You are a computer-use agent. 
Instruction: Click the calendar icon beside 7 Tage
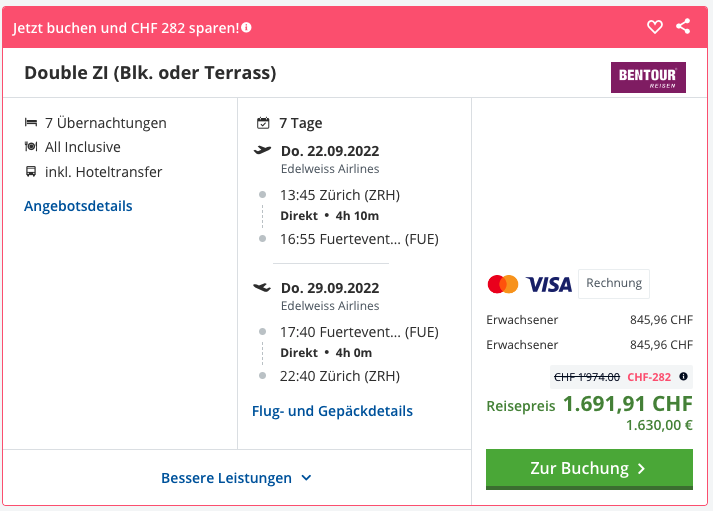[x=263, y=123]
